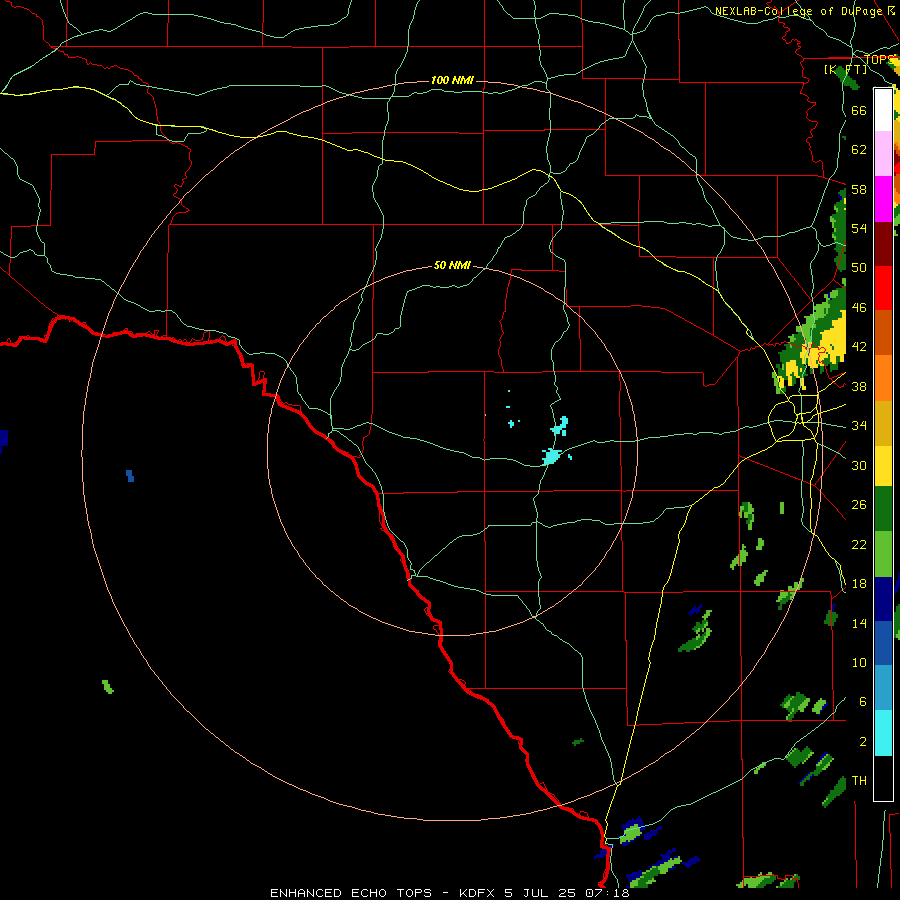Click the "58" scale value
The image size is (900, 900).
[x=859, y=189]
